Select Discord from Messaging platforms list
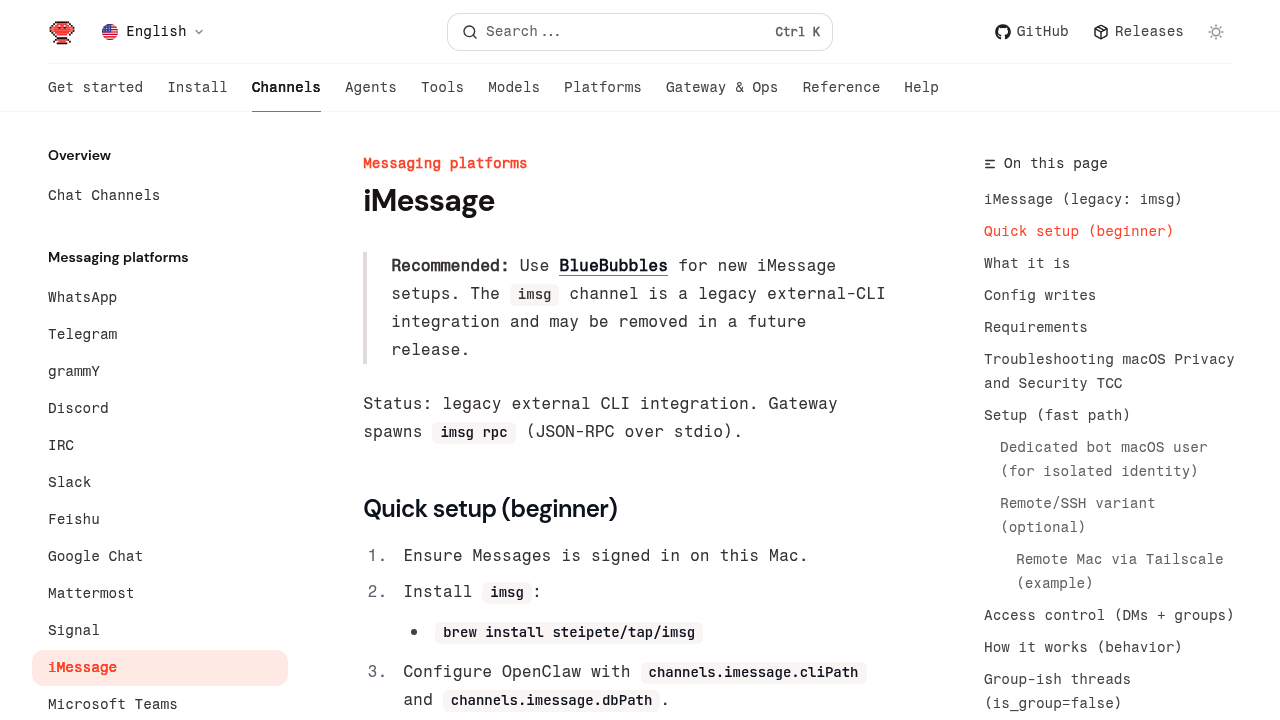Viewport: 1280px width, 720px height. 78,408
